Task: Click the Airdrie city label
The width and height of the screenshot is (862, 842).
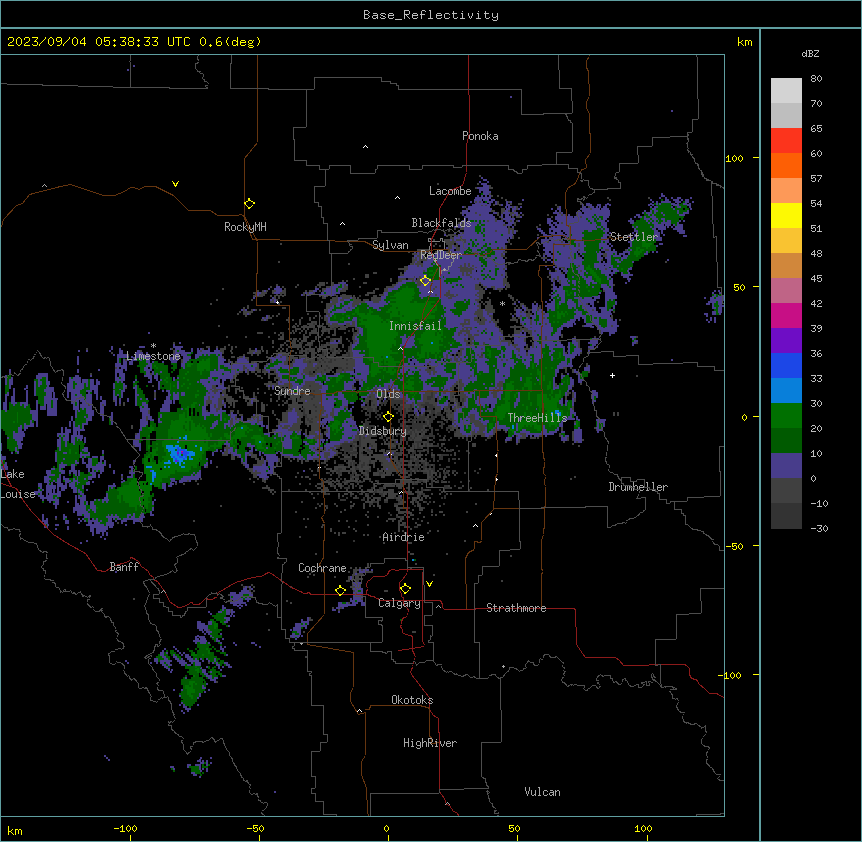Action: (404, 537)
